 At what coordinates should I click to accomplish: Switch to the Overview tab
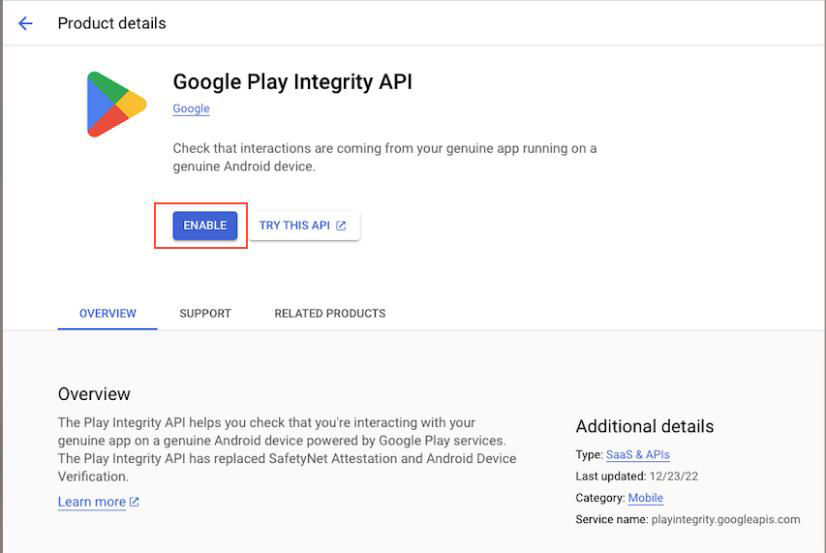(x=107, y=313)
